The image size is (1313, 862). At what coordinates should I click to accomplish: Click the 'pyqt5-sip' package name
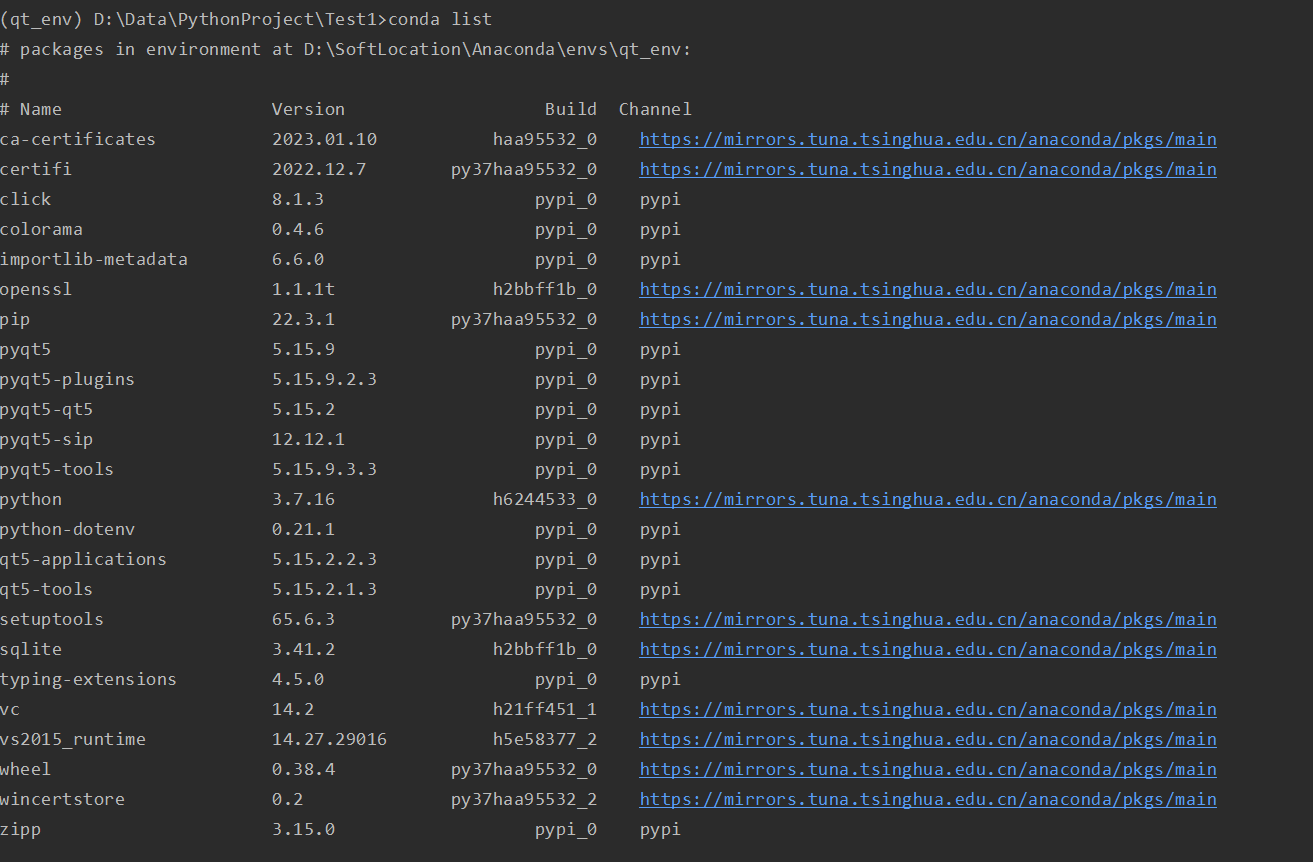pyautogui.click(x=47, y=439)
